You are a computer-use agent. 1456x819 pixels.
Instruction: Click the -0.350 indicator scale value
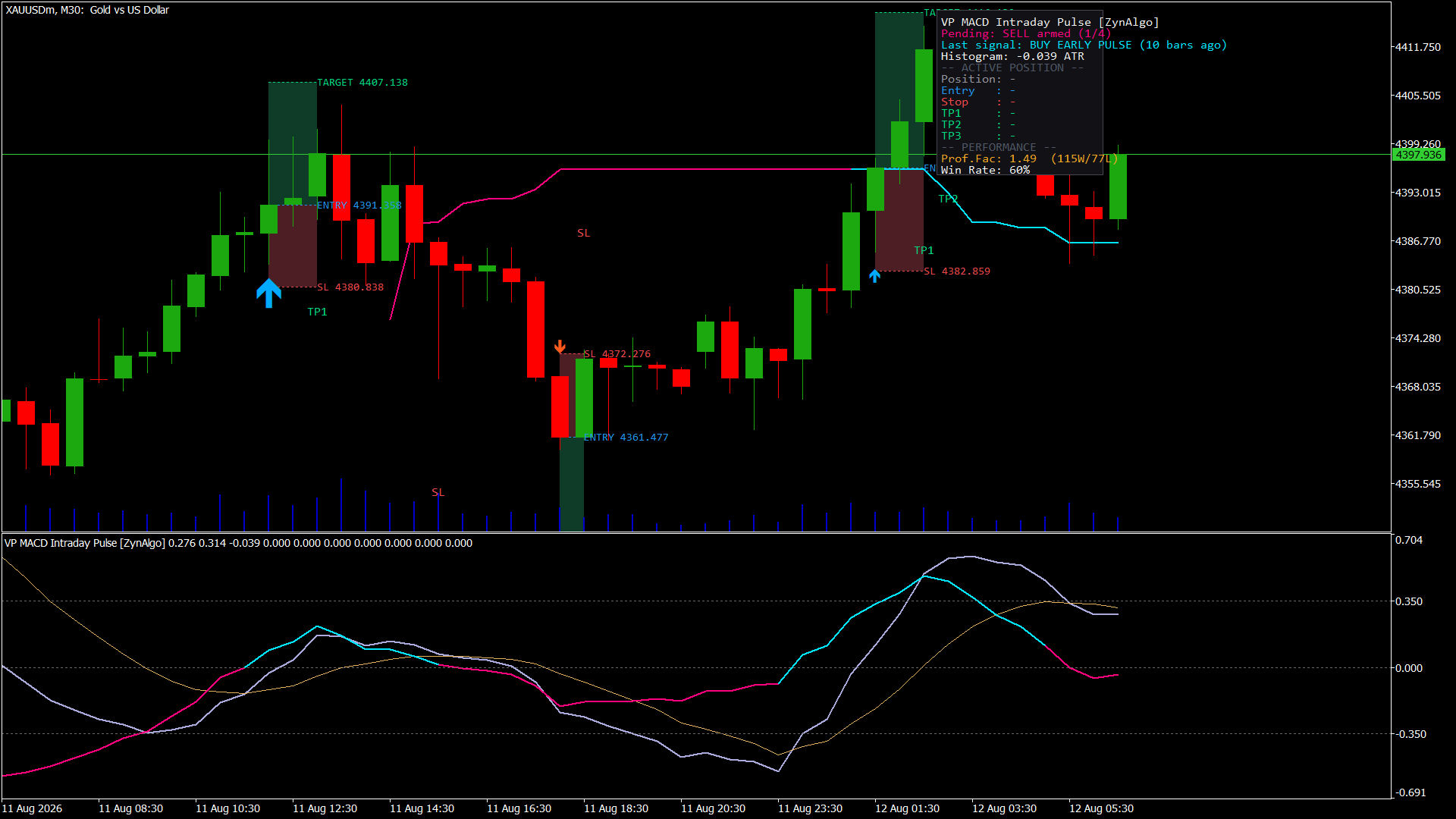click(x=1410, y=734)
